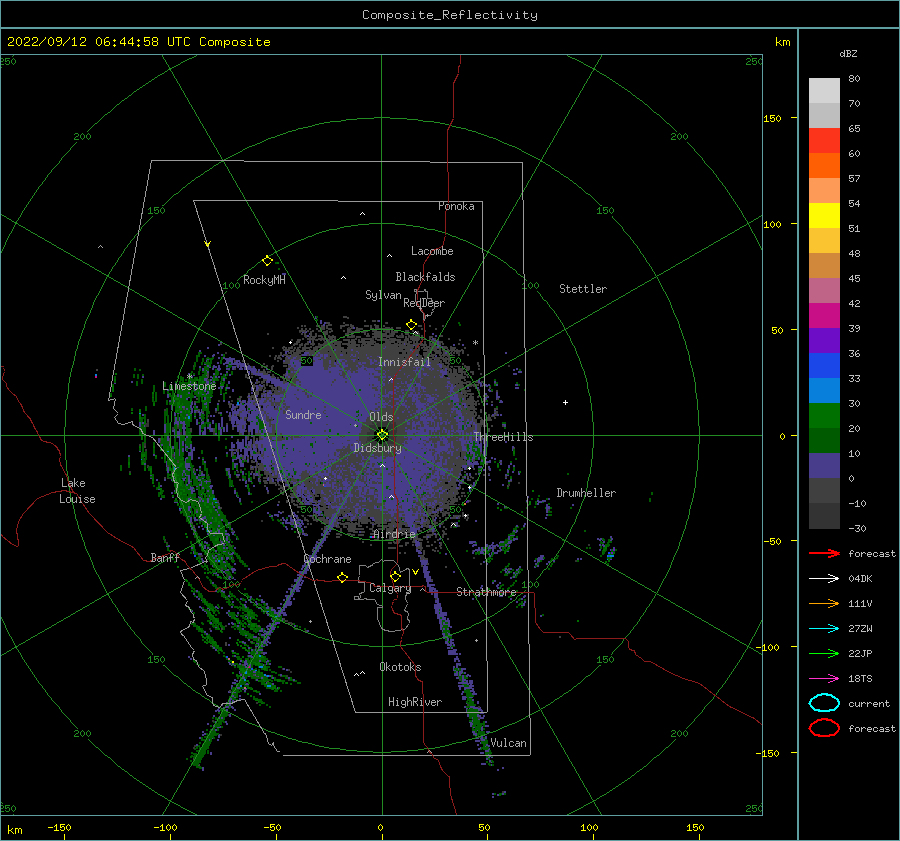900x841 pixels.
Task: Click yellow diamond marker above Calgary
Action: (x=395, y=576)
